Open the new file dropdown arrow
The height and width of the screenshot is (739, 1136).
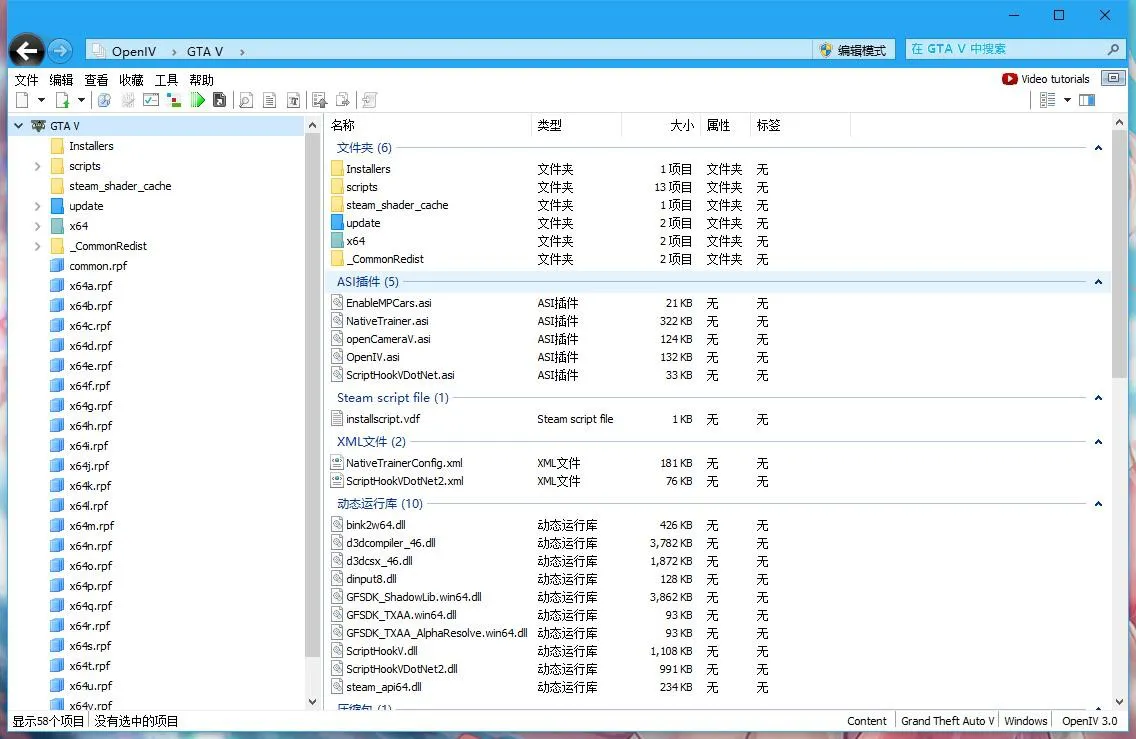tap(41, 100)
